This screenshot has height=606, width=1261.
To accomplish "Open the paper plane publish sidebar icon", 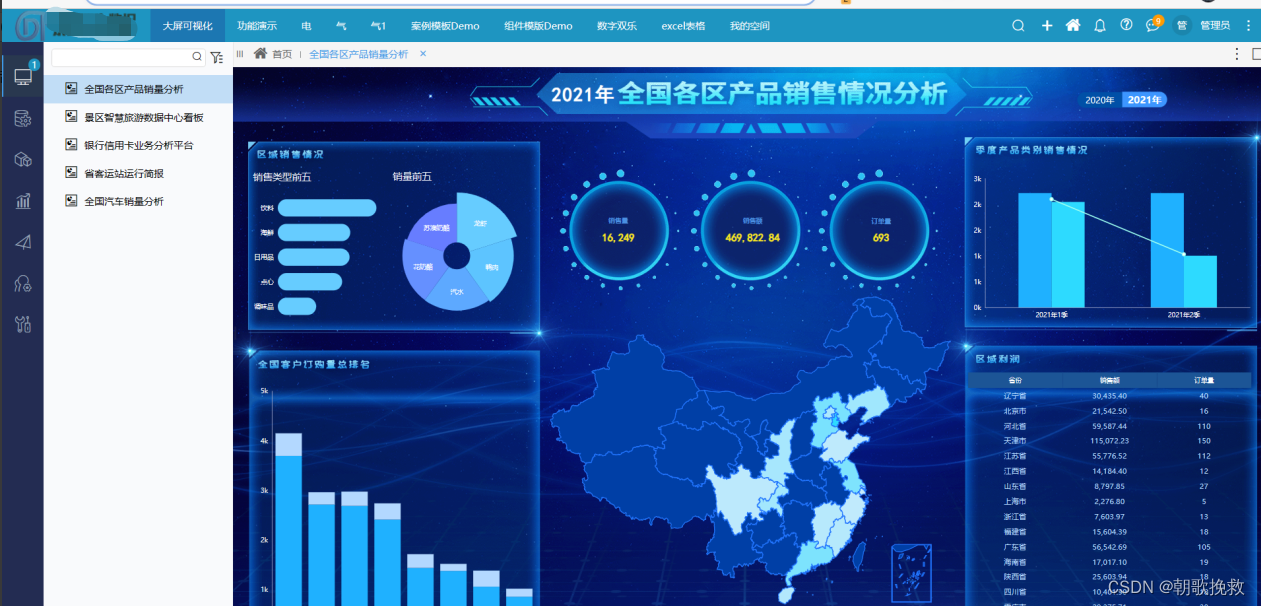I will (22, 242).
